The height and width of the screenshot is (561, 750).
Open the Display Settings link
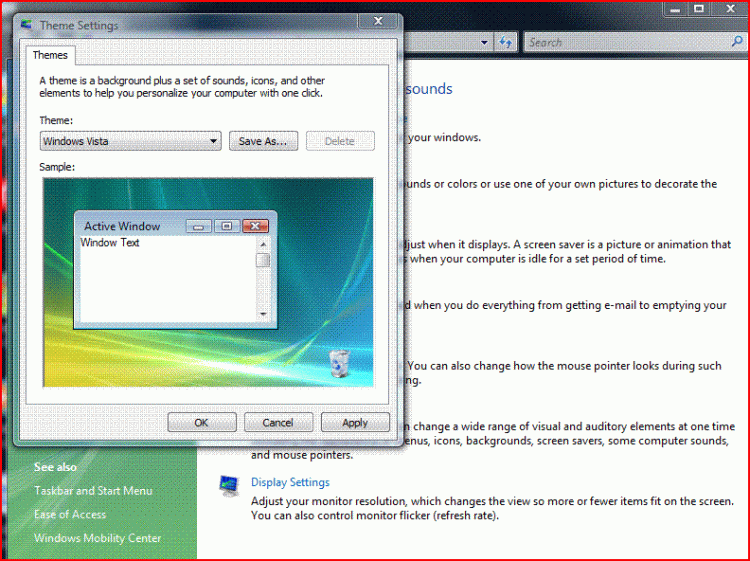pyautogui.click(x=290, y=482)
